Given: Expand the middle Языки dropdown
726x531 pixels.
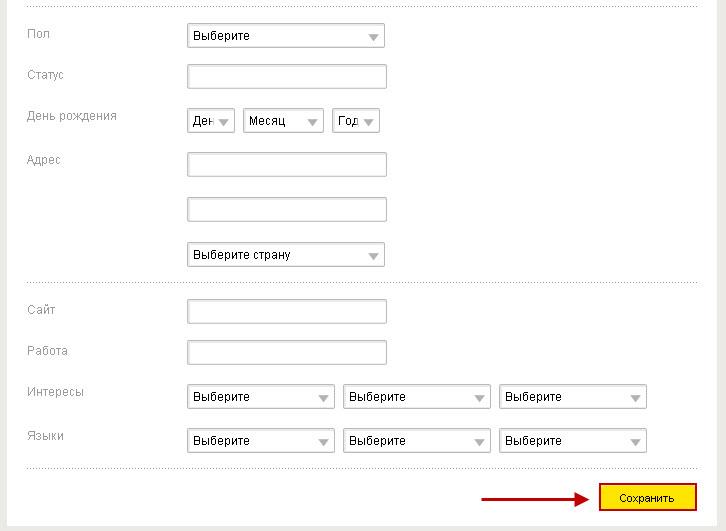Looking at the screenshot, I should pos(416,441).
